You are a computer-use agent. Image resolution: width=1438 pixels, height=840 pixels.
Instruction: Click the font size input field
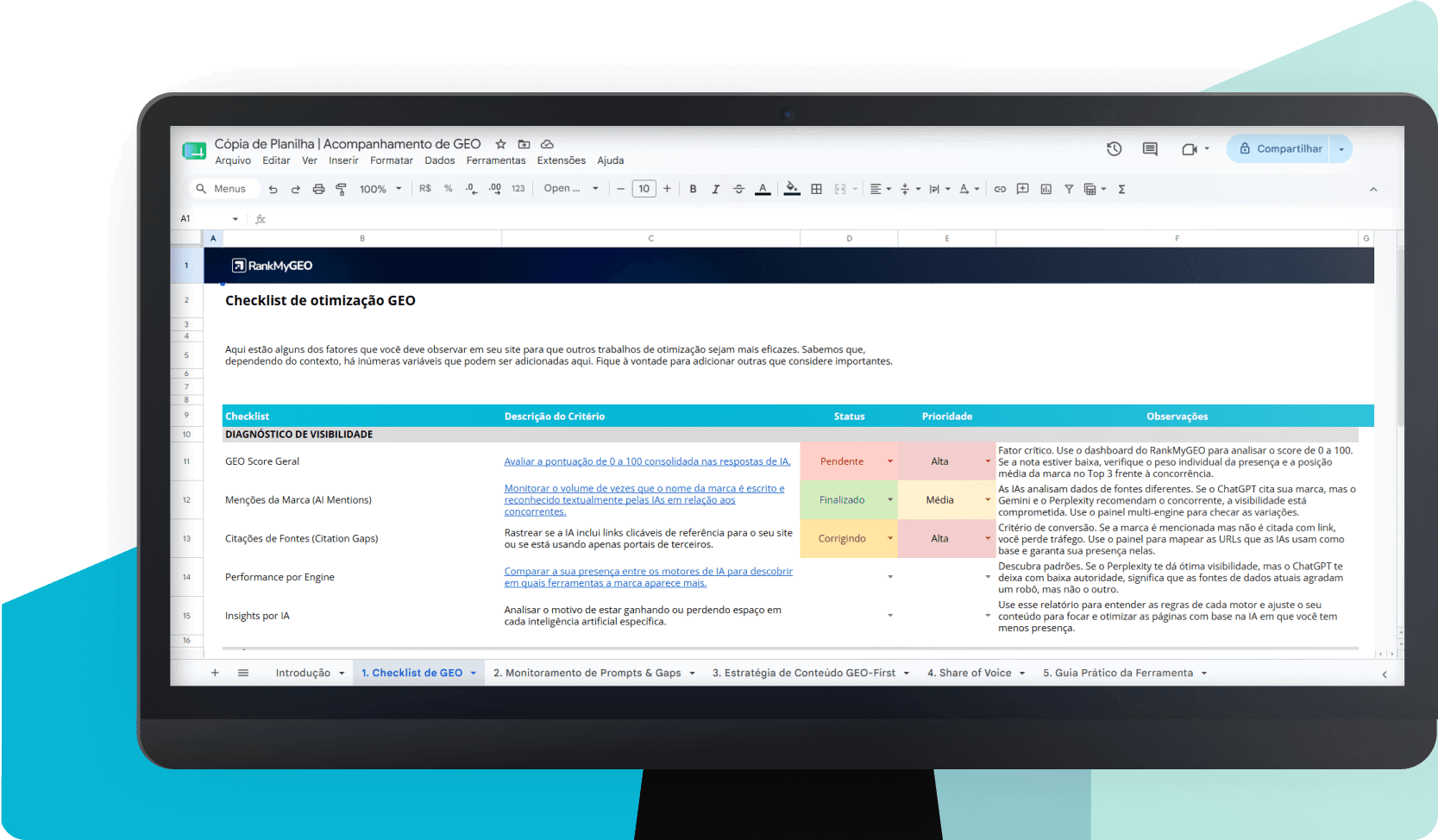coord(644,189)
